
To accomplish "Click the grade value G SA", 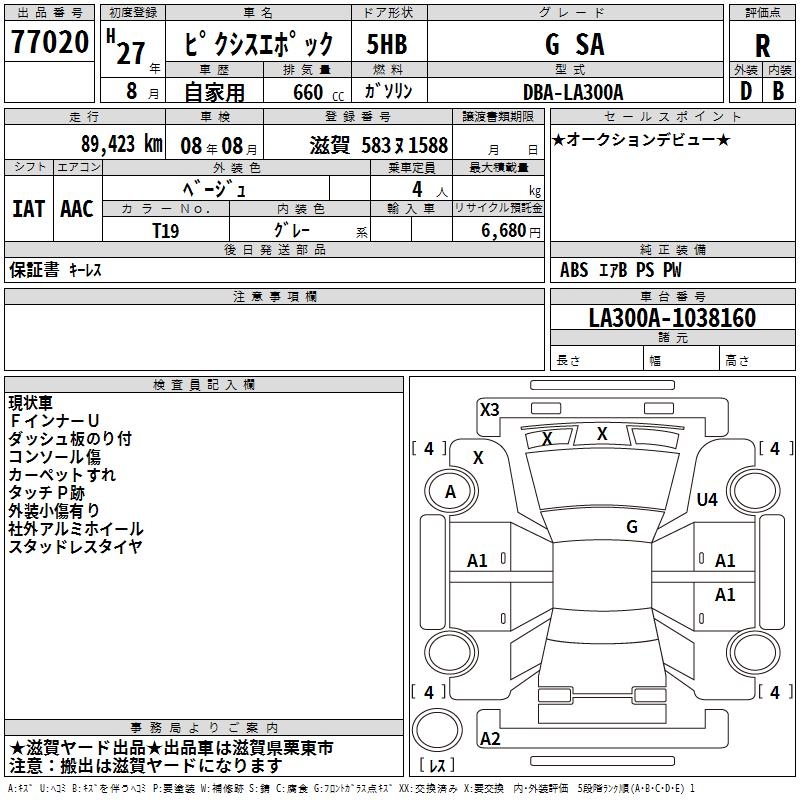I will pyautogui.click(x=575, y=44).
